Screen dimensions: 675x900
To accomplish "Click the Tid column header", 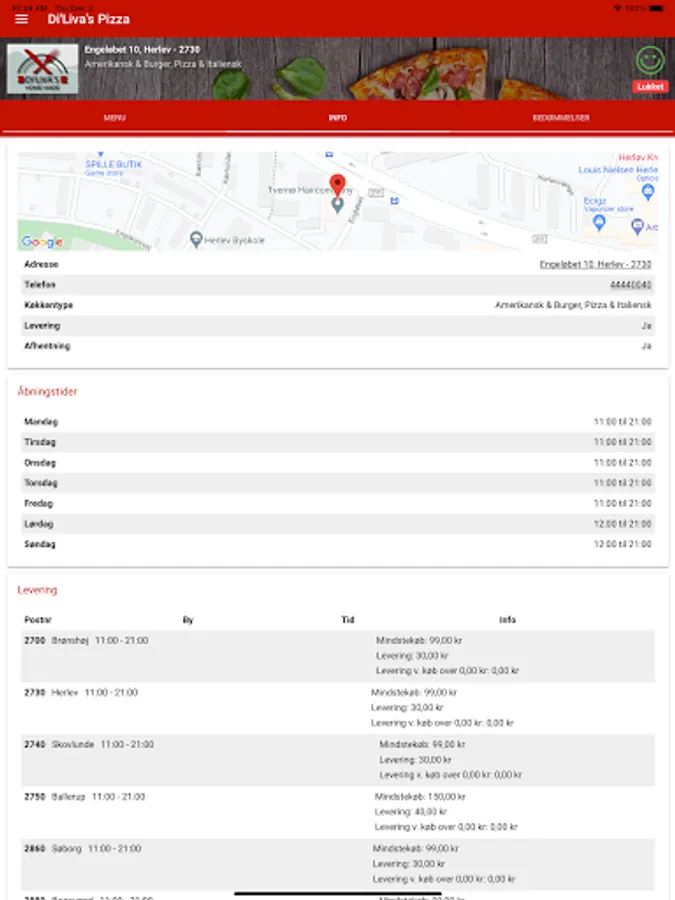I will click(347, 620).
